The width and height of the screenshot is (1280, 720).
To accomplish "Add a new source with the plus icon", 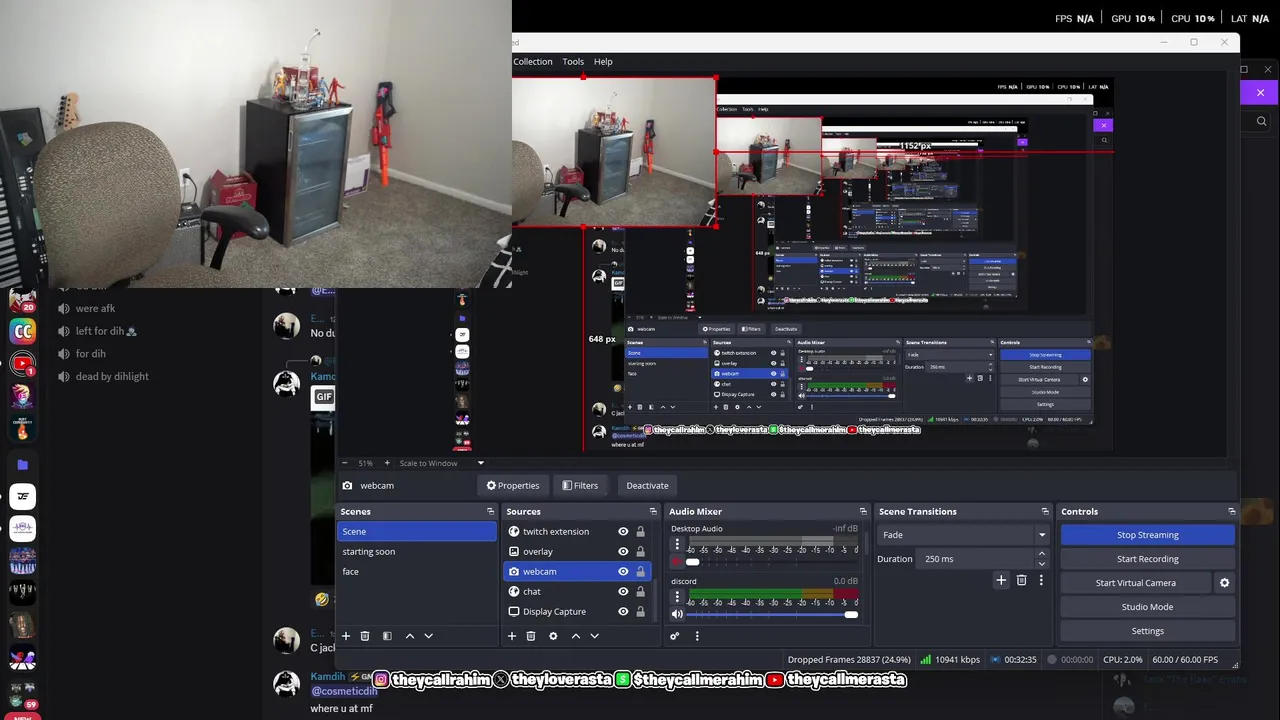I will click(x=512, y=636).
